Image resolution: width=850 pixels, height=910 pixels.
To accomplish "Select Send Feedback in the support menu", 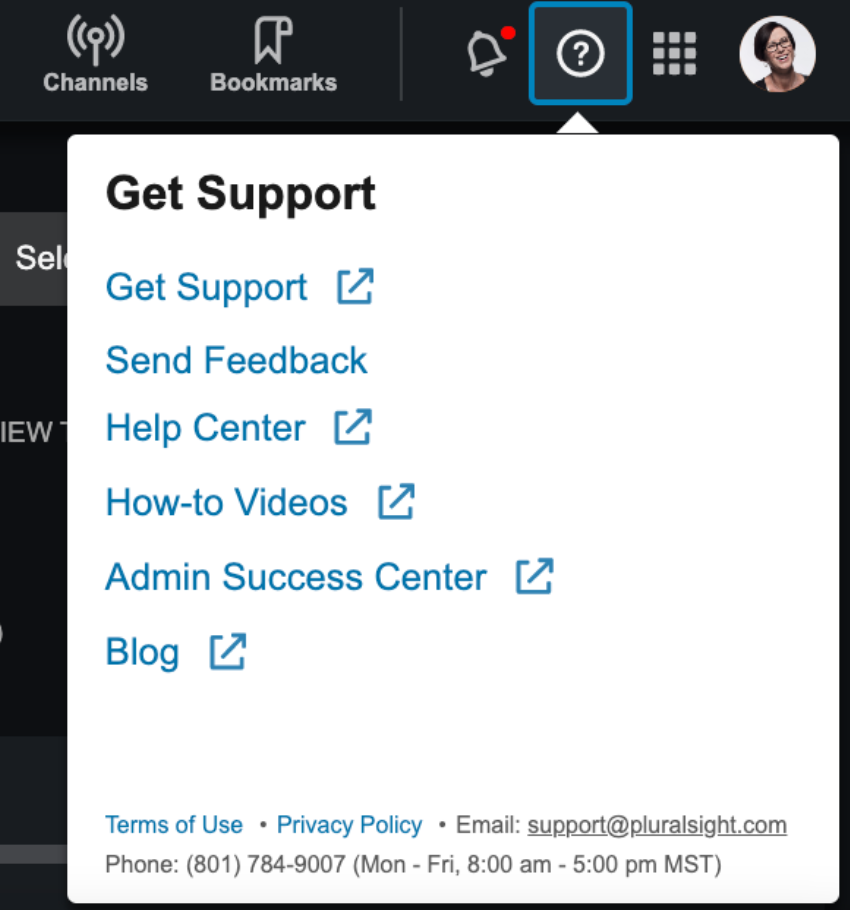I will (x=236, y=360).
